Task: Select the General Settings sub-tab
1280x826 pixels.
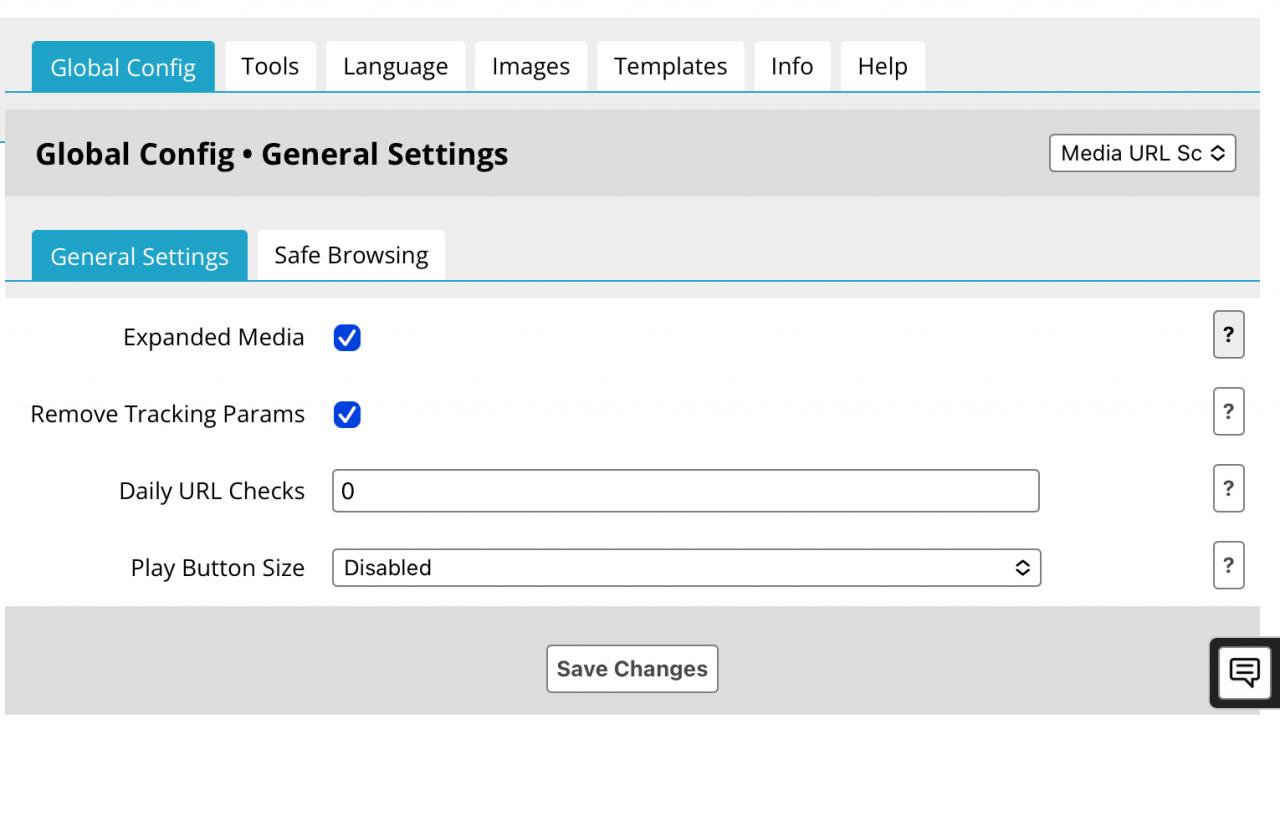Action: [x=139, y=257]
